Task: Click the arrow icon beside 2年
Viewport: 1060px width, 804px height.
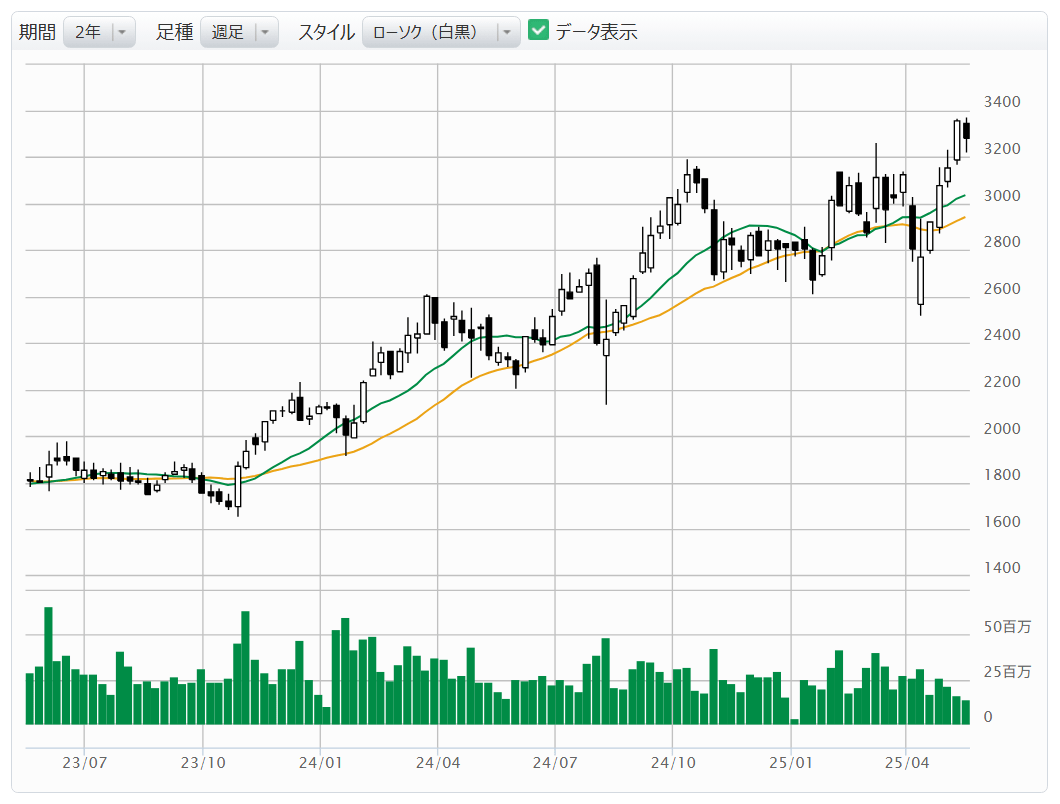Action: tap(122, 32)
